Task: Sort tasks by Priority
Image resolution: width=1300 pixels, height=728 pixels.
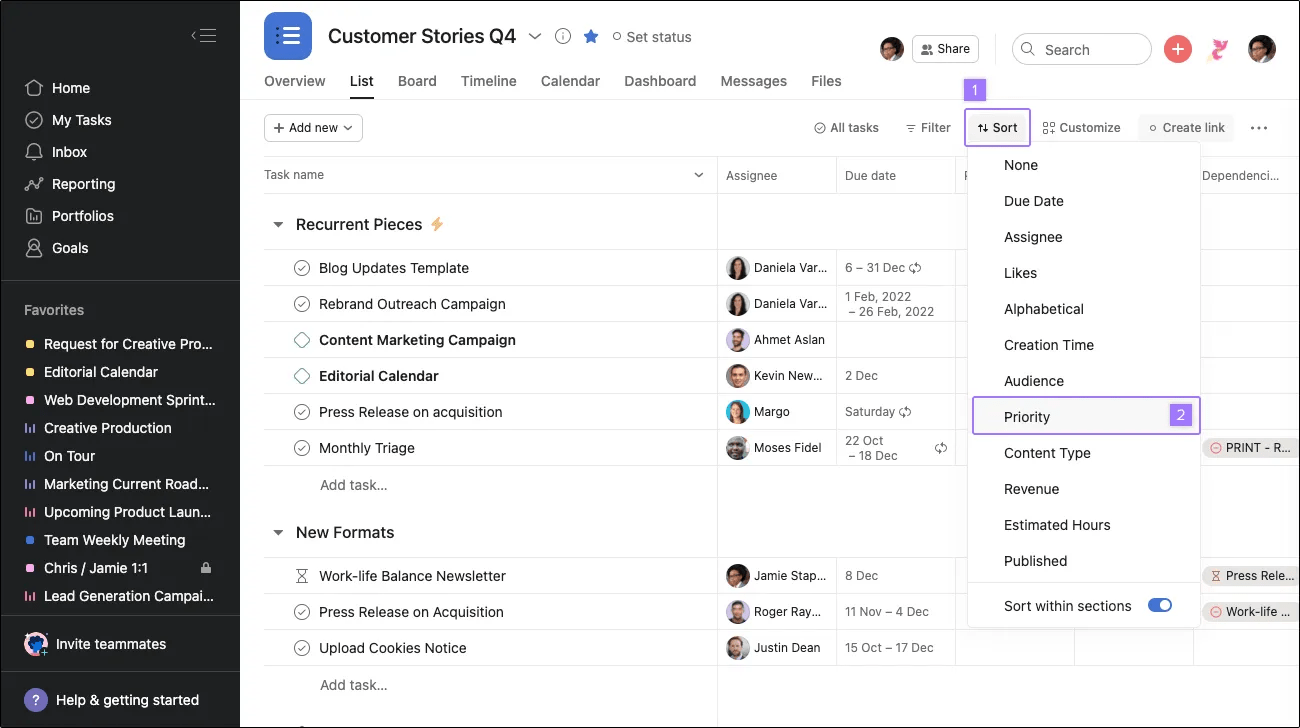Action: coord(1027,416)
